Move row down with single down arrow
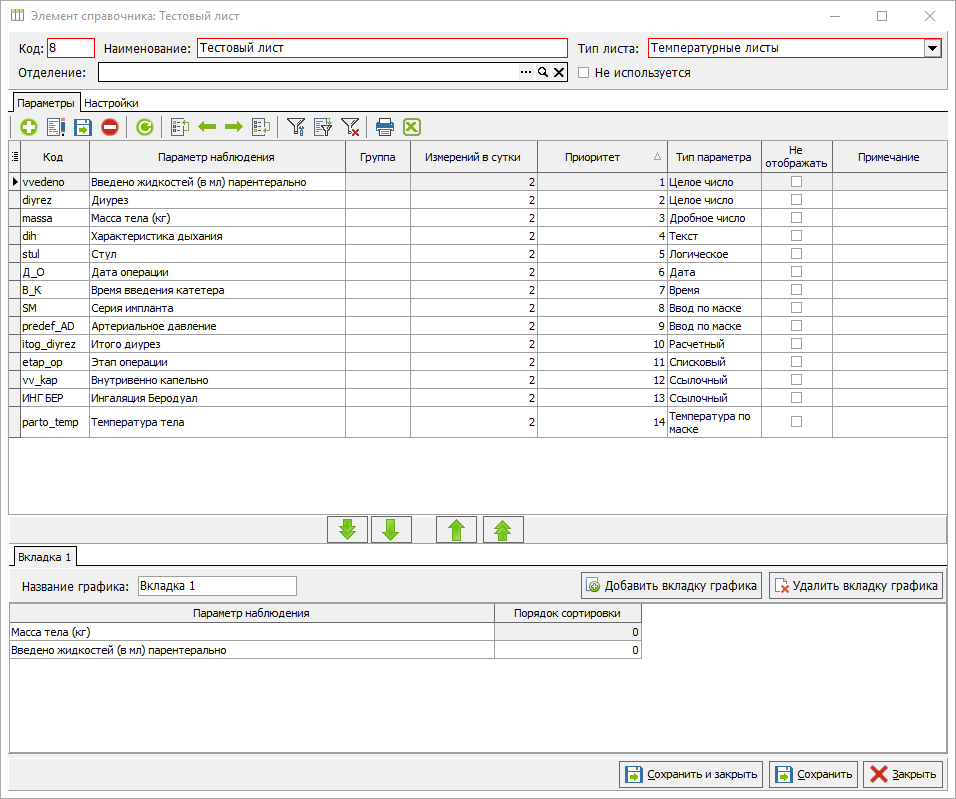 coord(391,529)
